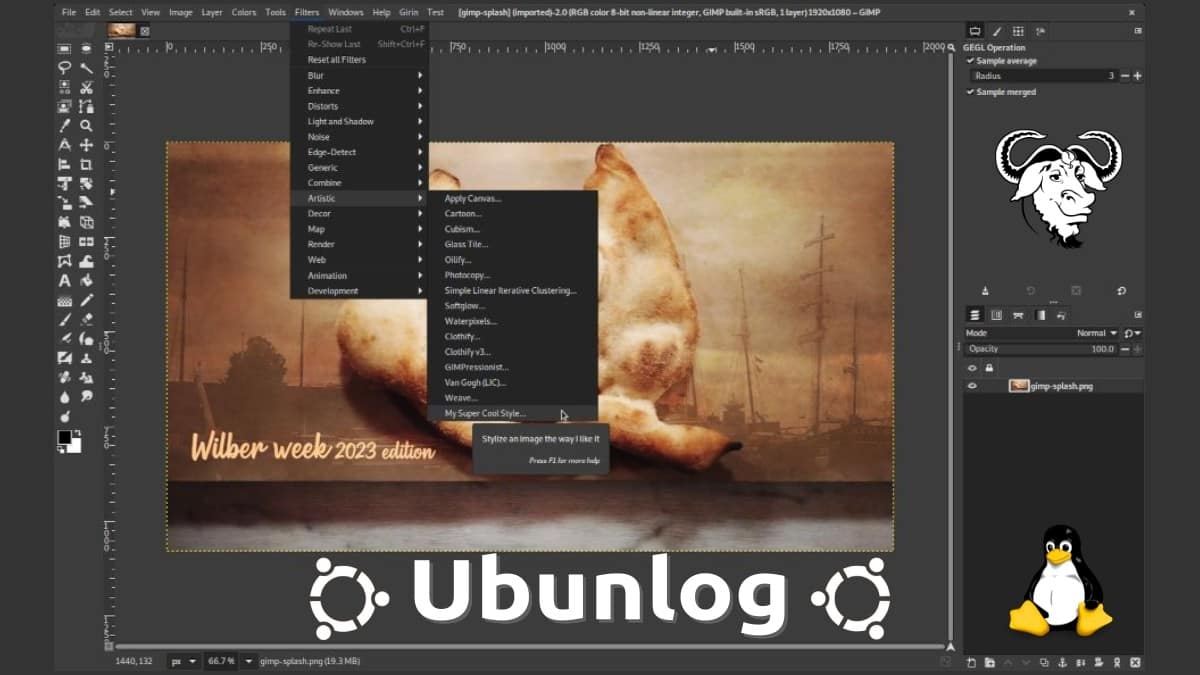Open the File menu
The width and height of the screenshot is (1200, 675).
(68, 12)
